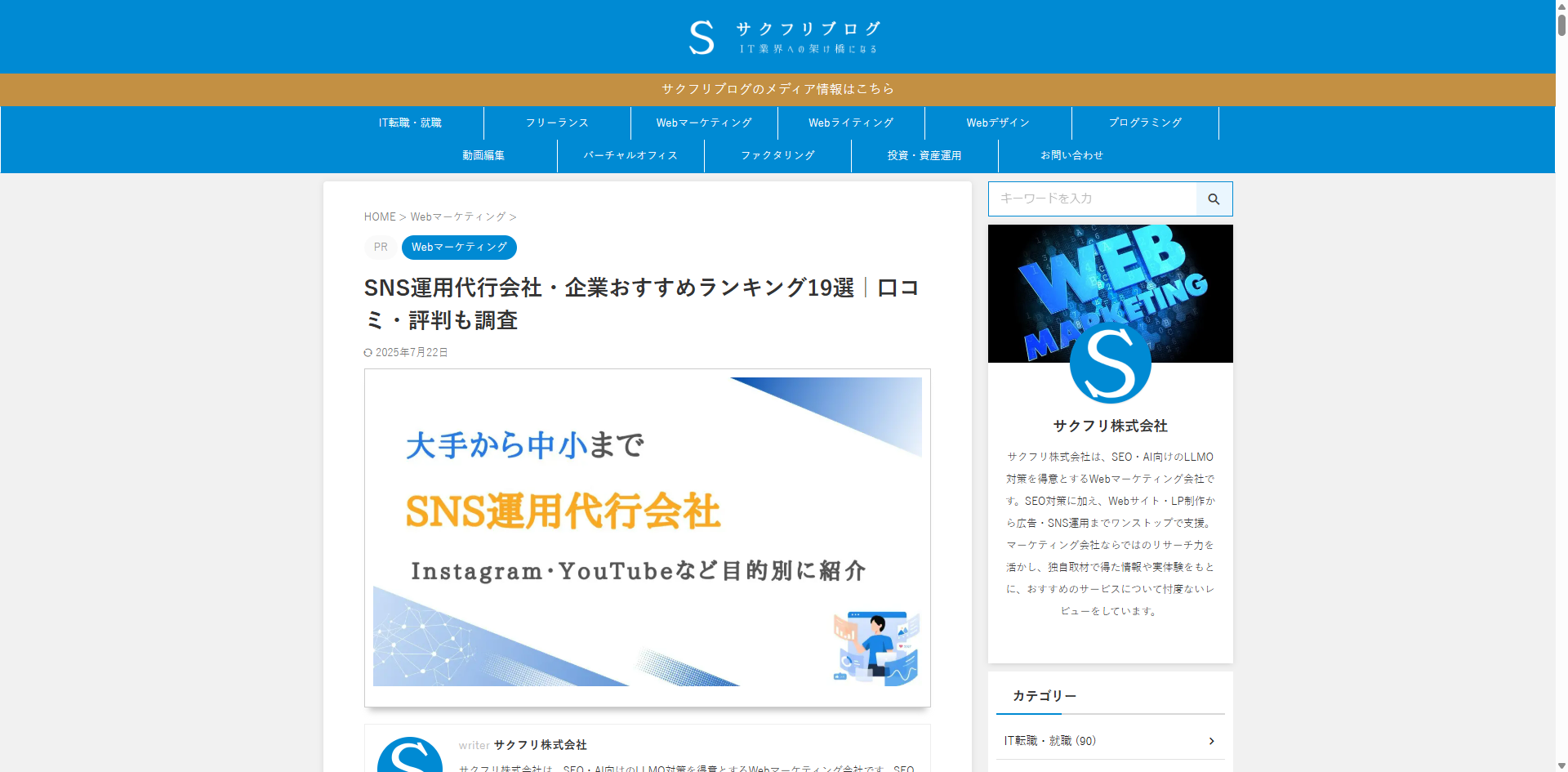Open the IT転職・就職 navigation menu item
The image size is (1568, 772).
click(x=410, y=123)
